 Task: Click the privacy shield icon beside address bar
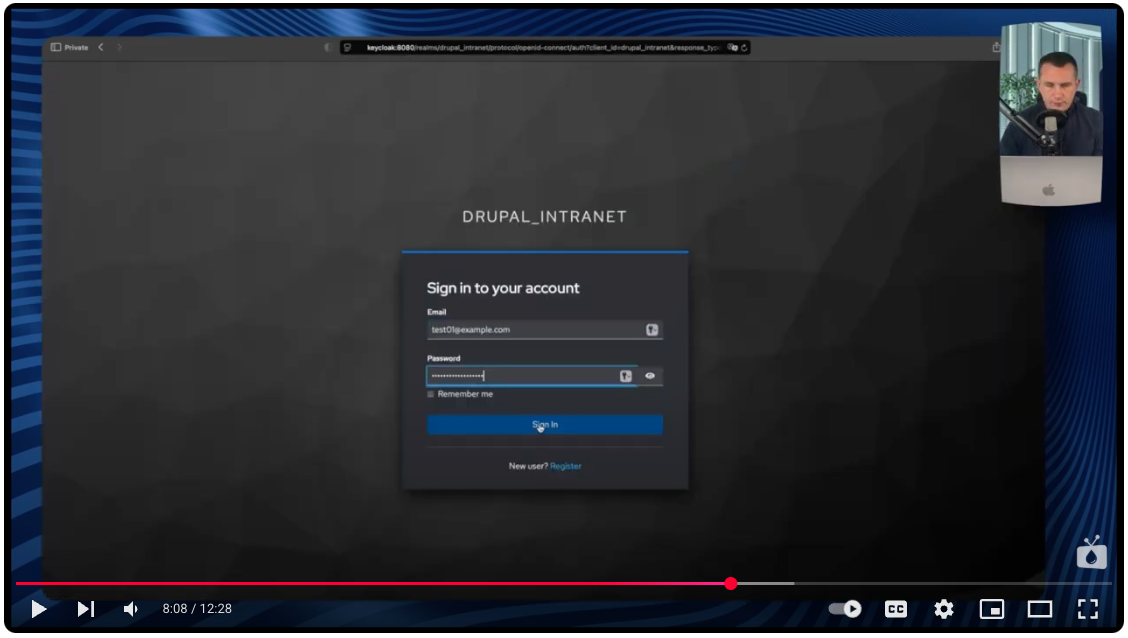pos(328,47)
